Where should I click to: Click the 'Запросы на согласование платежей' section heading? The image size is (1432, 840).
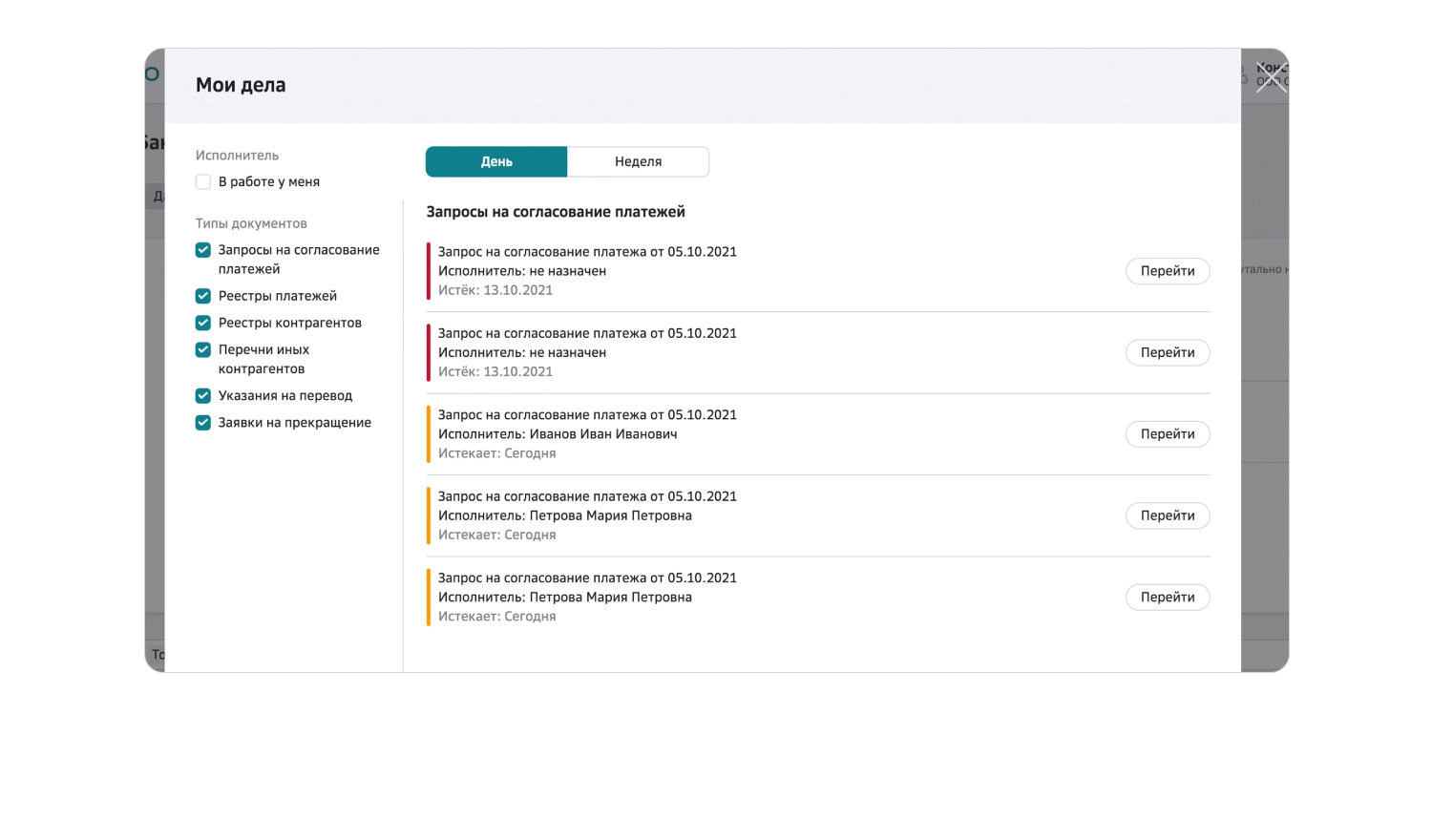tap(556, 212)
